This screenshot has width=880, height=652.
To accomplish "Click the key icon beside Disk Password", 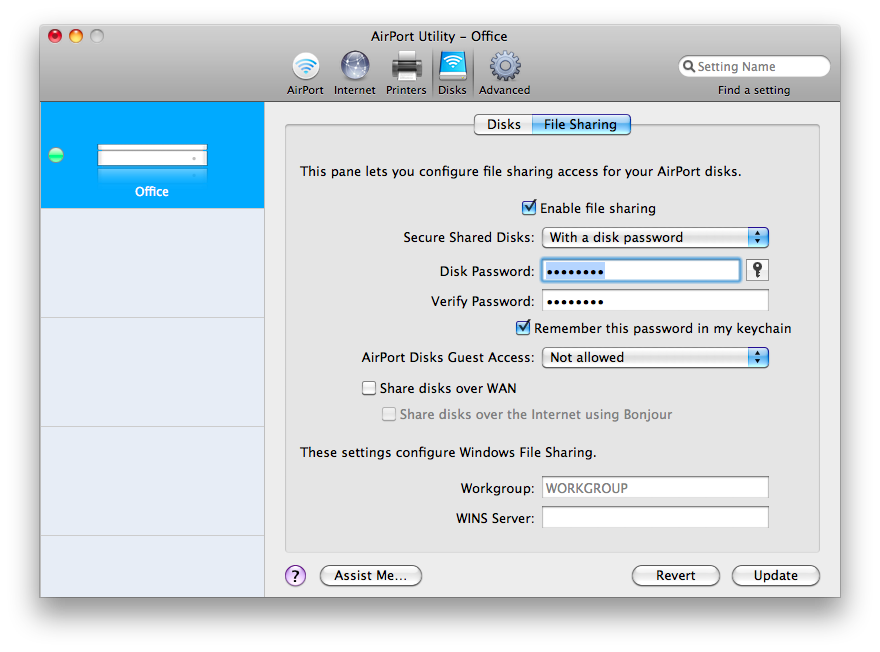I will click(757, 270).
